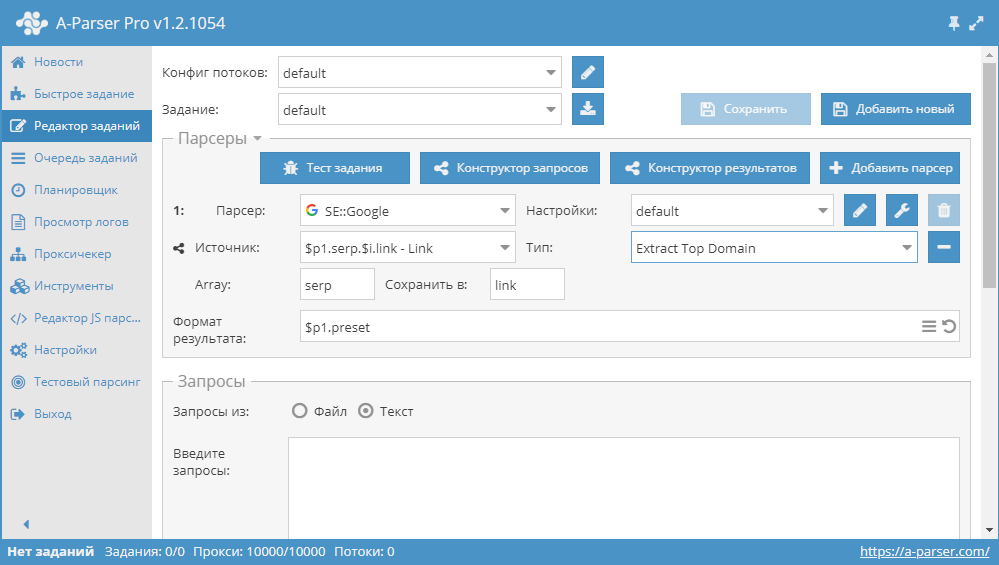
Task: Open a-parser.com link in status bar
Action: coord(924,552)
